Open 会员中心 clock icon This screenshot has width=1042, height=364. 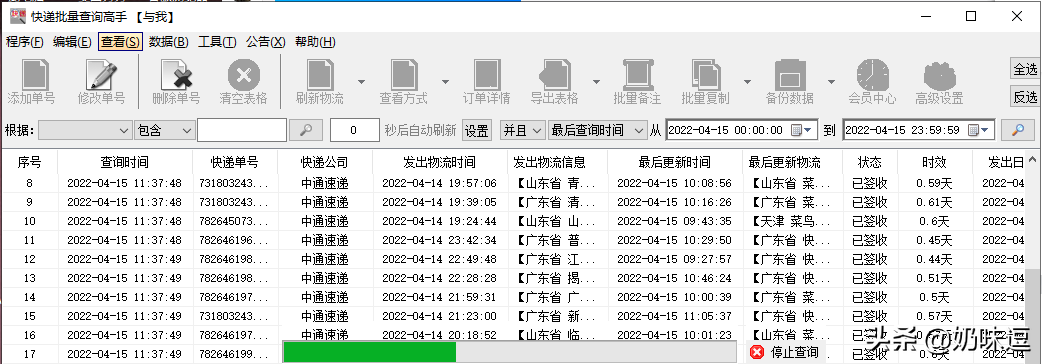pyautogui.click(x=873, y=74)
